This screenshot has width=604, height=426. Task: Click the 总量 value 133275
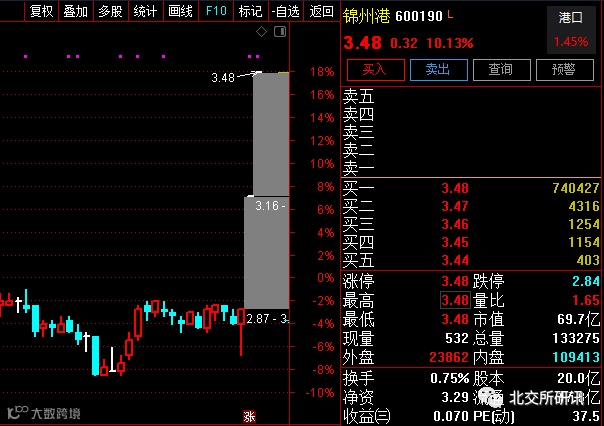[x=576, y=338]
